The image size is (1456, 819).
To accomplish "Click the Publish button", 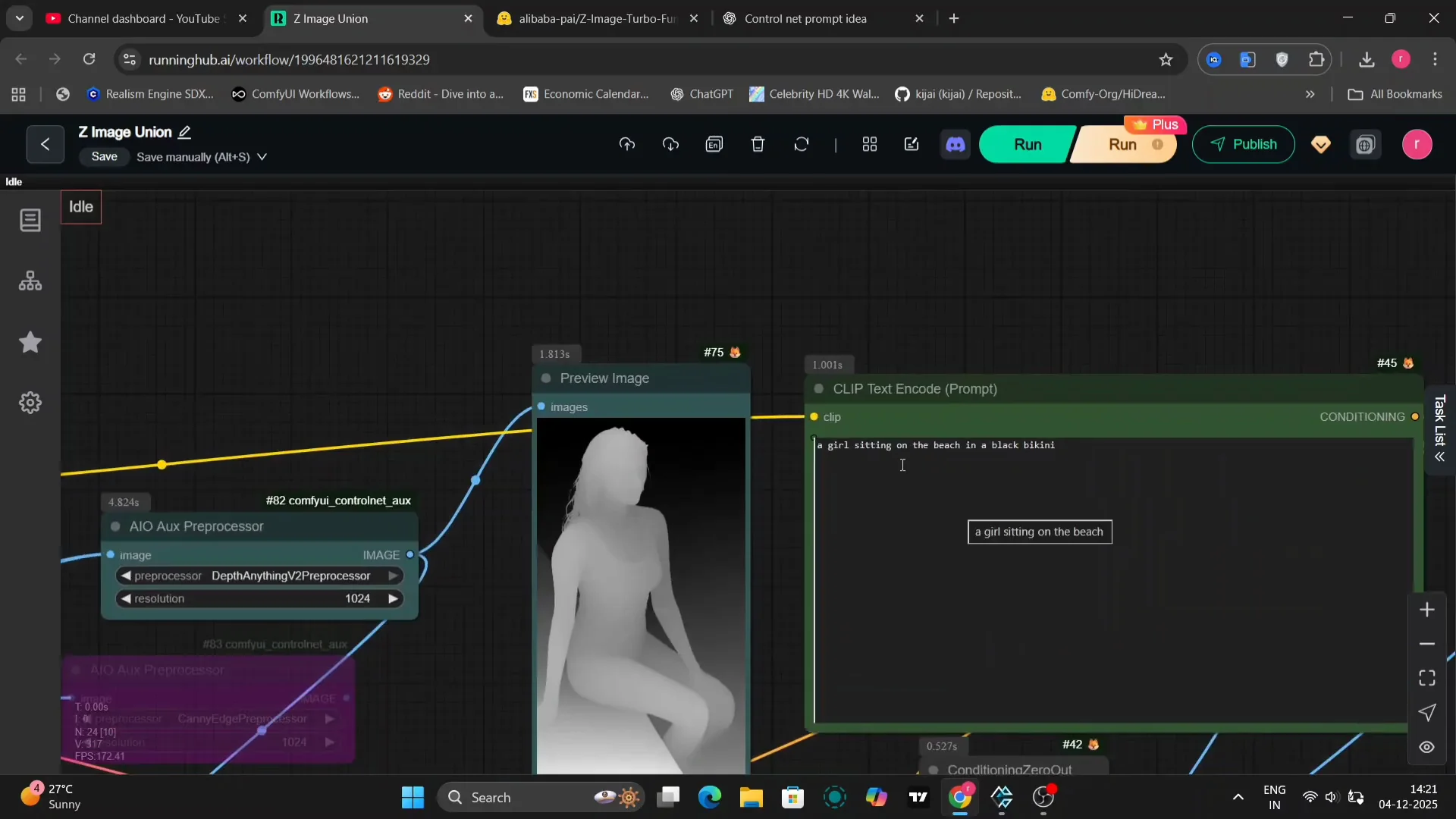I will [1243, 144].
